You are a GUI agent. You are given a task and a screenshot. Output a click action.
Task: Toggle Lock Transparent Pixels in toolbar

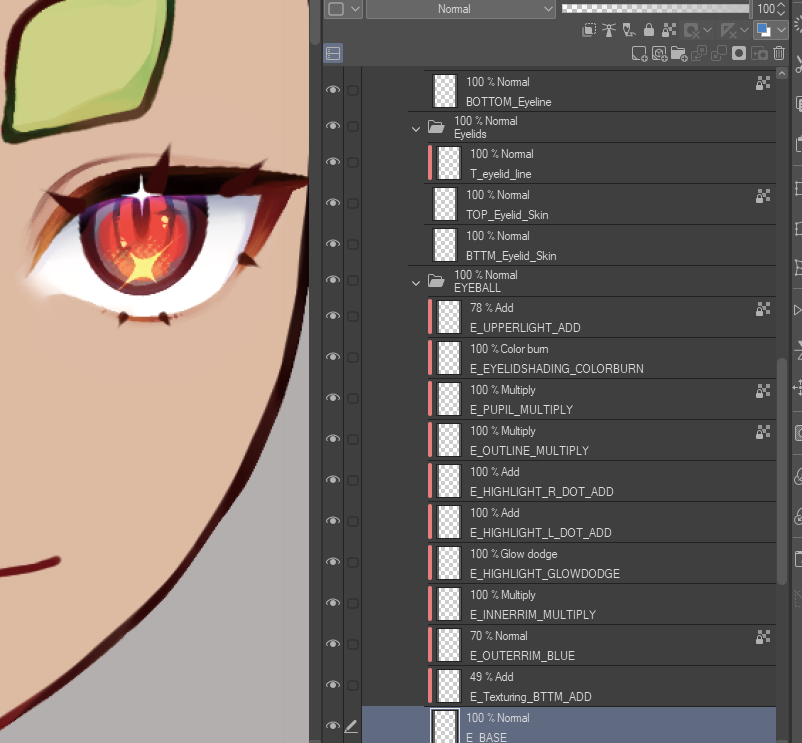point(669,30)
